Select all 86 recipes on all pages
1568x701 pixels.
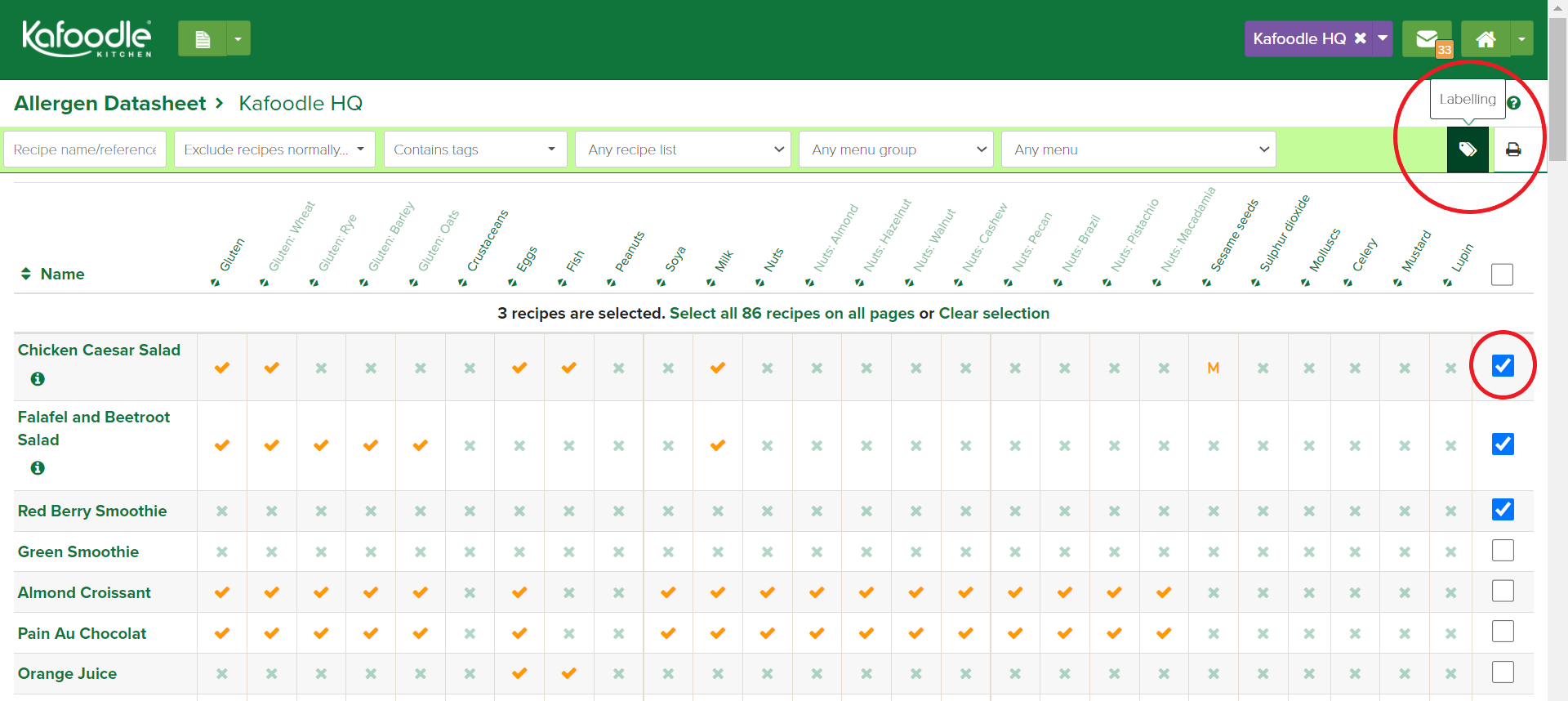point(792,314)
